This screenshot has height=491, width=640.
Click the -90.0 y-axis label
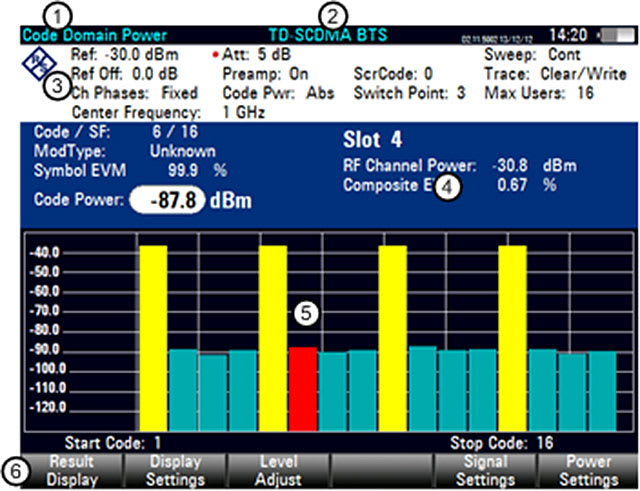[45, 350]
